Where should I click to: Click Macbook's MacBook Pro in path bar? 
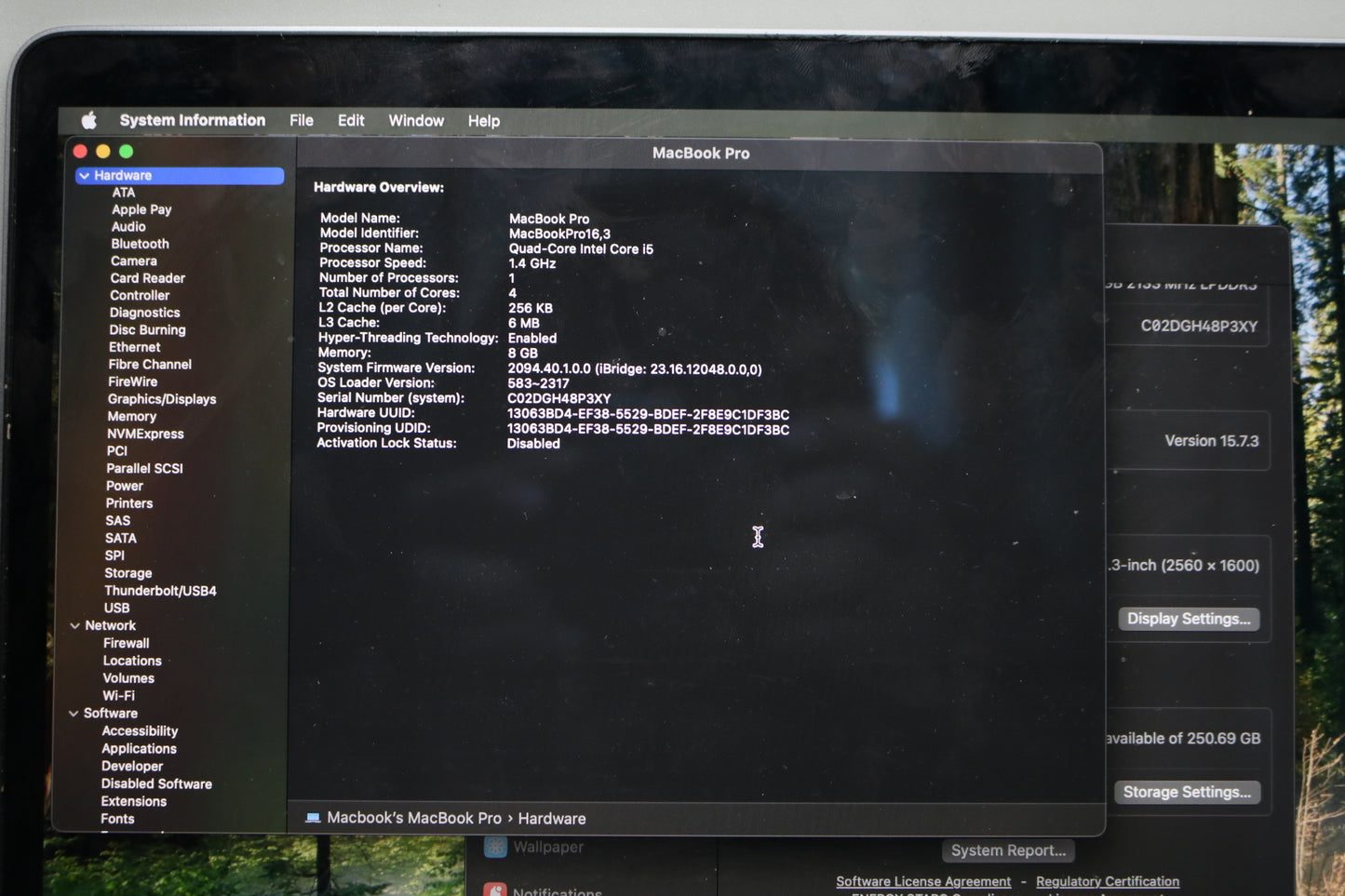pos(414,818)
